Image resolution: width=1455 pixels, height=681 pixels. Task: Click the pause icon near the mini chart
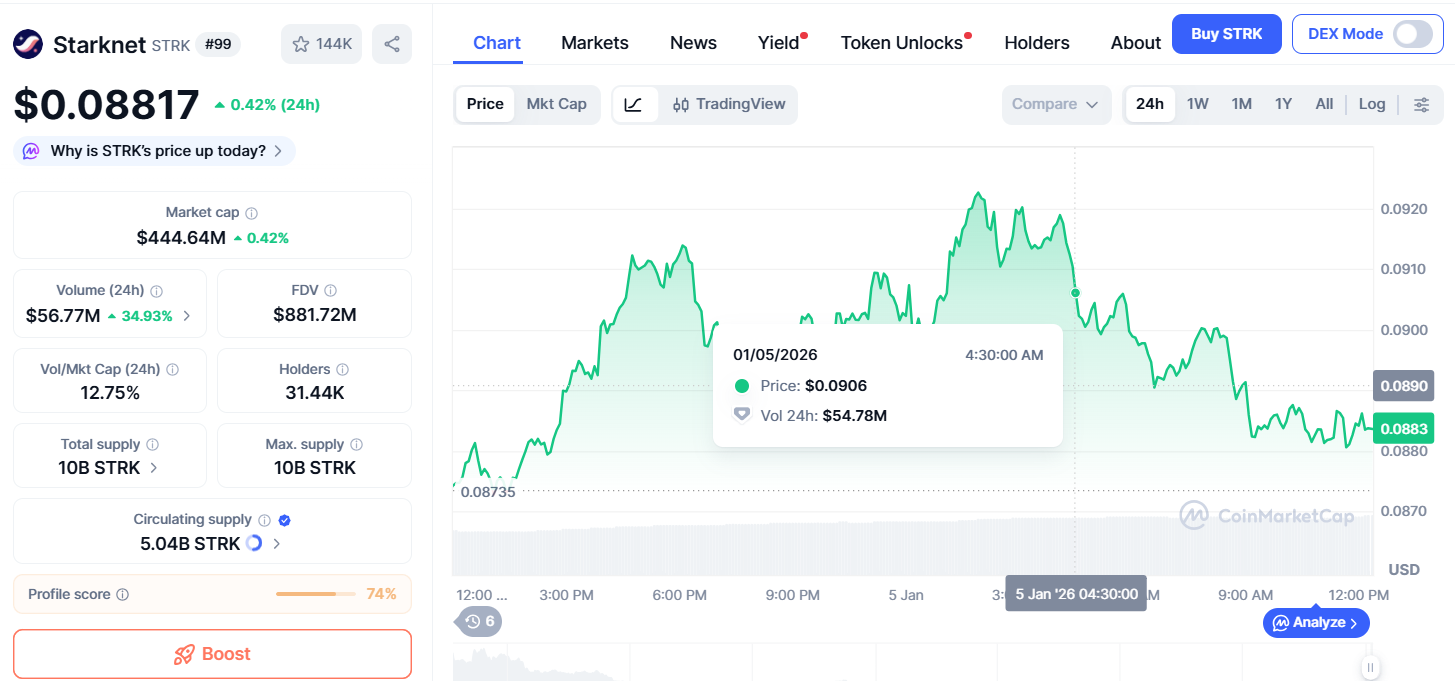click(x=1370, y=667)
